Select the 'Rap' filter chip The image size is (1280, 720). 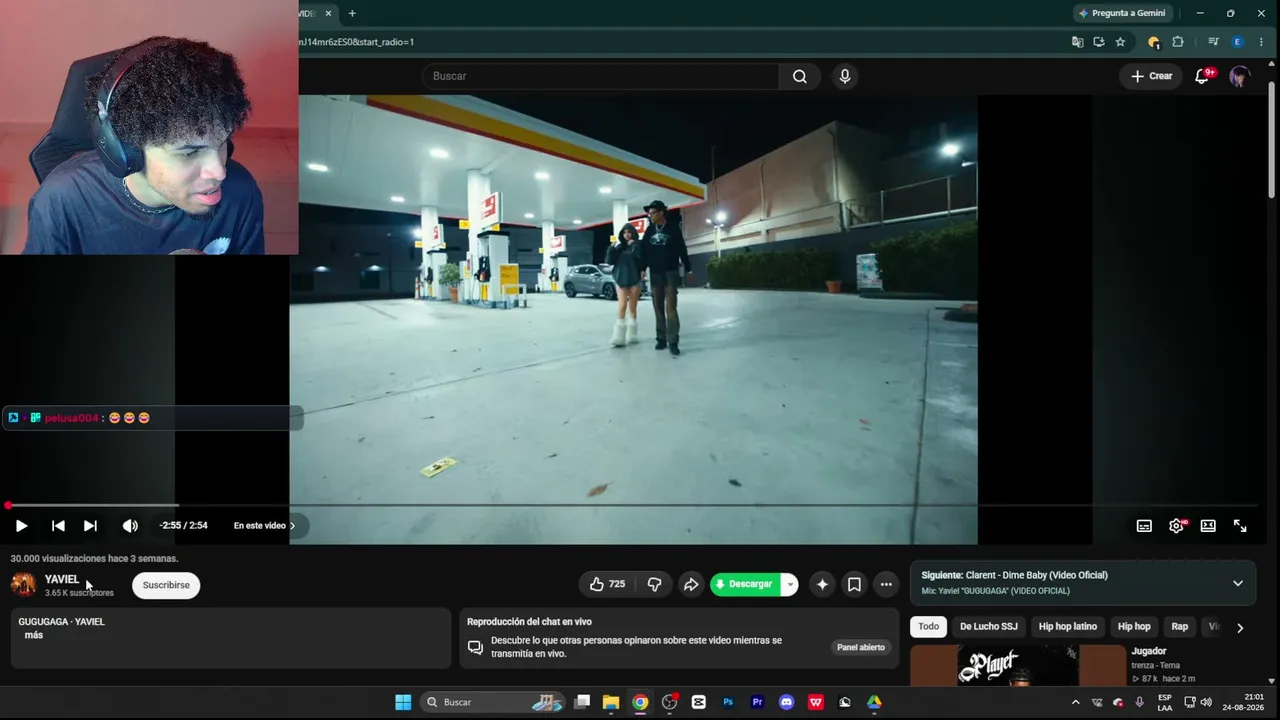click(x=1180, y=626)
